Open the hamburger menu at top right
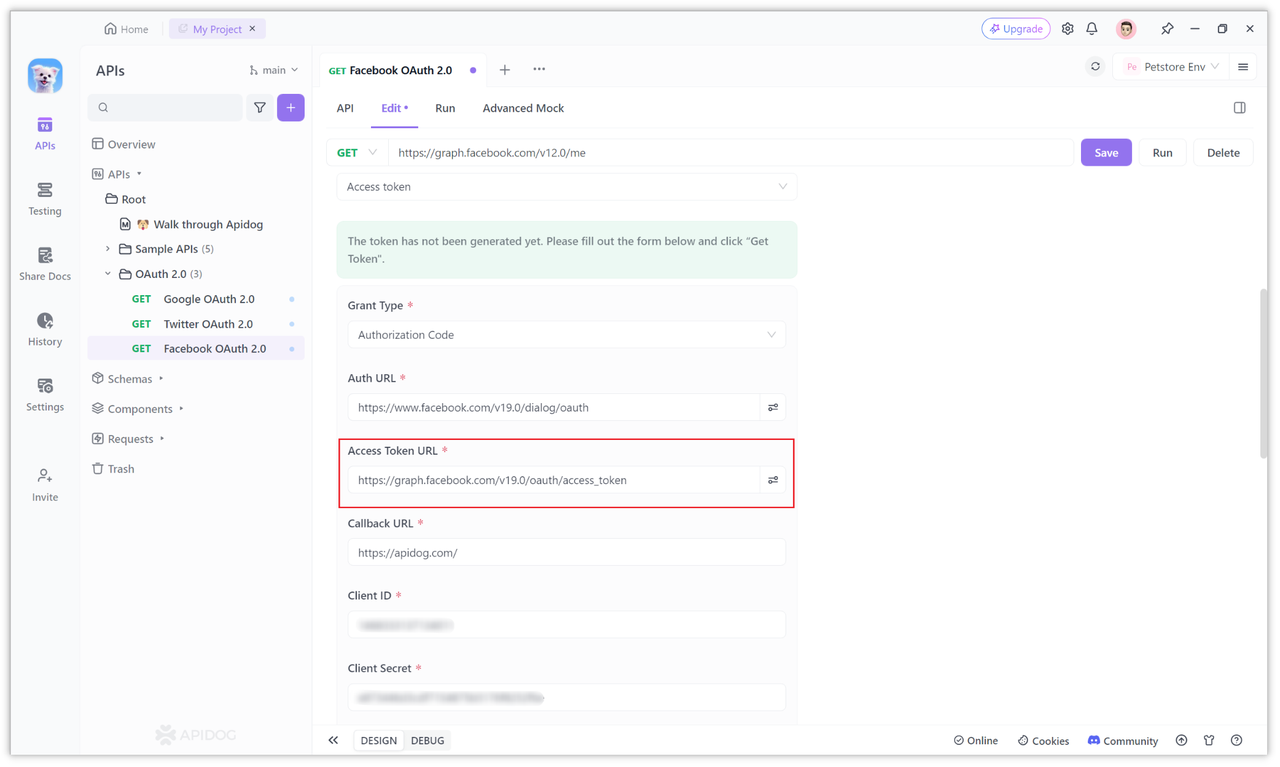1280x767 pixels. pyautogui.click(x=1243, y=67)
